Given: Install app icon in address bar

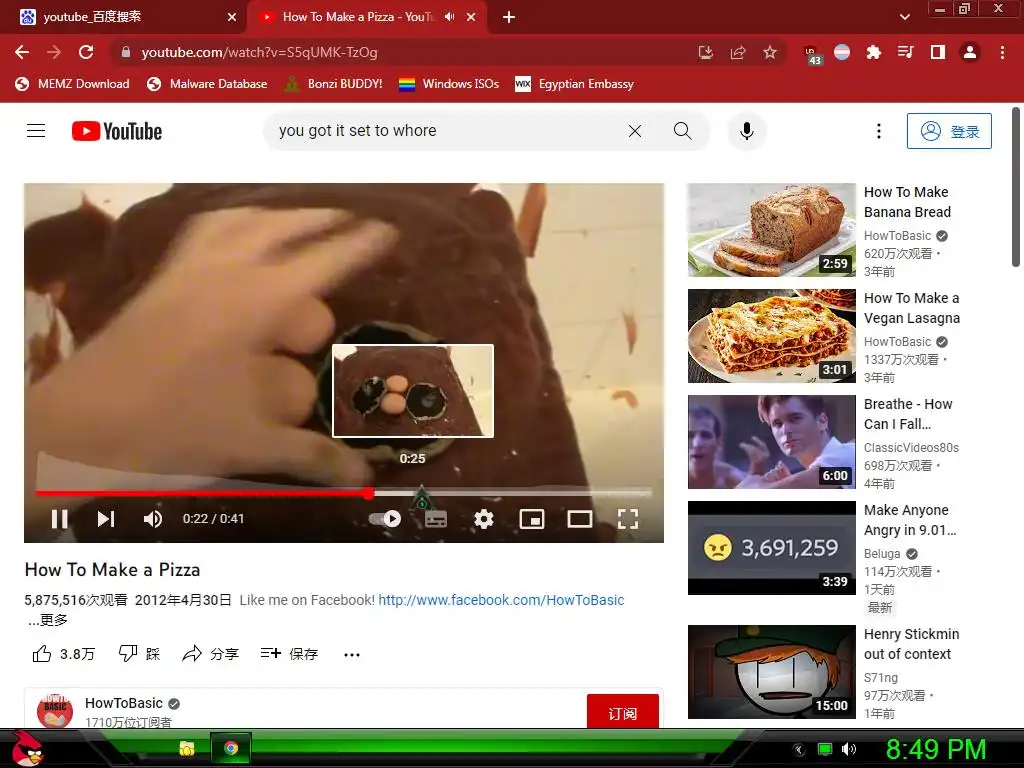Looking at the screenshot, I should click(705, 52).
